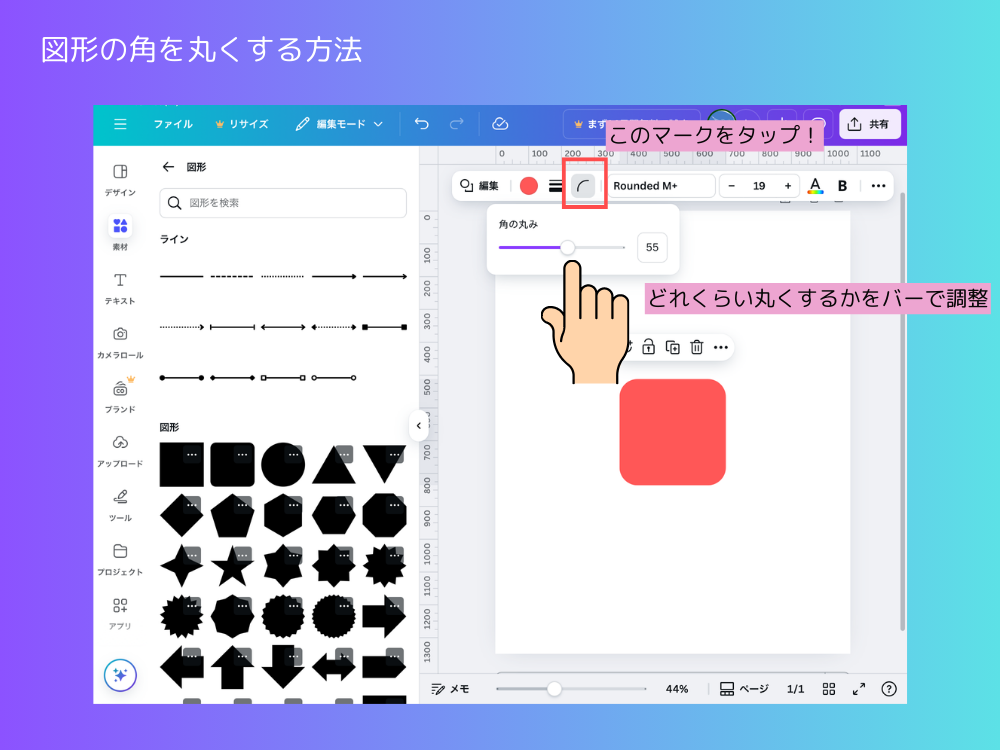Toggle the grid view at the bottom bar

pyautogui.click(x=828, y=689)
